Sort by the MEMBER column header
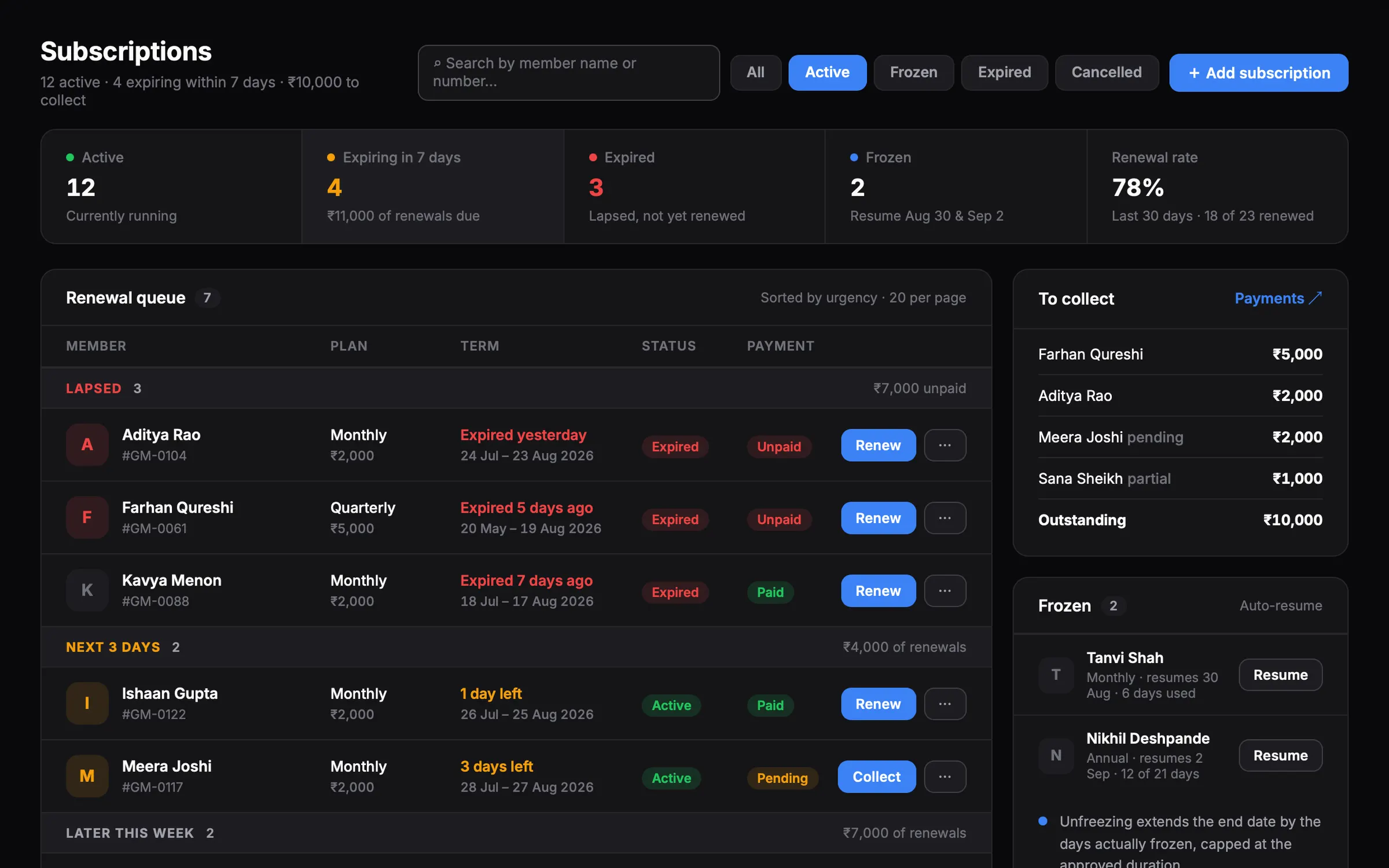This screenshot has width=1389, height=868. coord(96,346)
